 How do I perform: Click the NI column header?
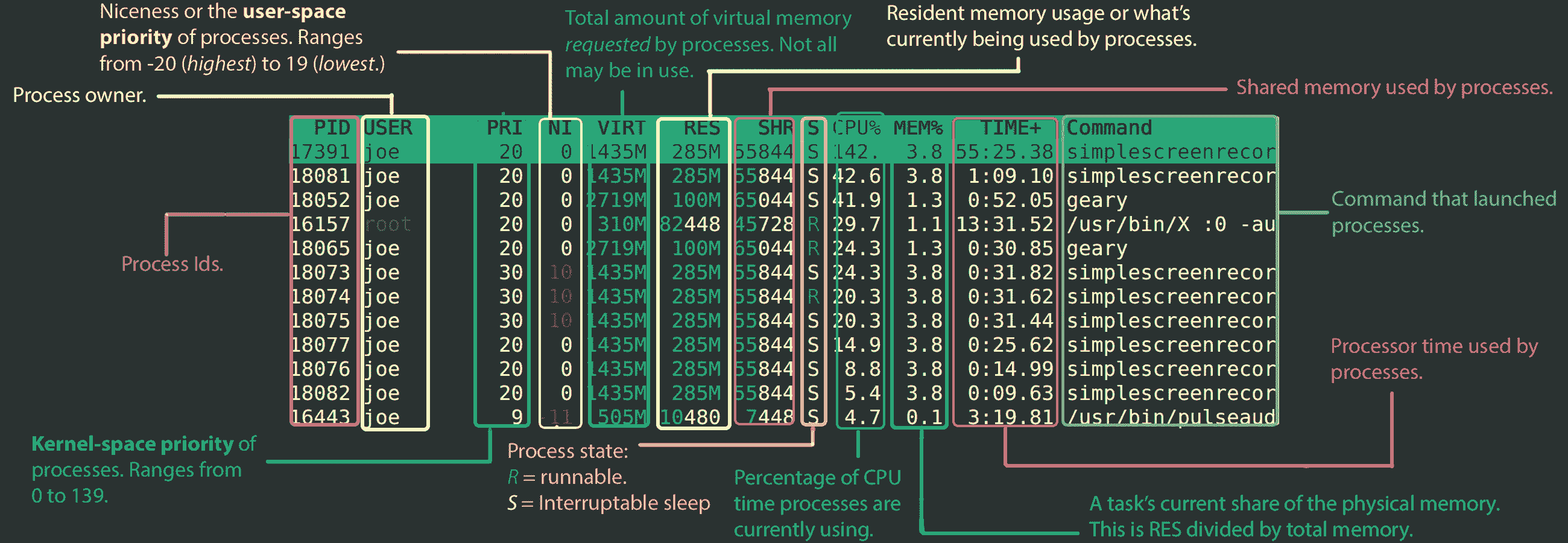click(560, 128)
